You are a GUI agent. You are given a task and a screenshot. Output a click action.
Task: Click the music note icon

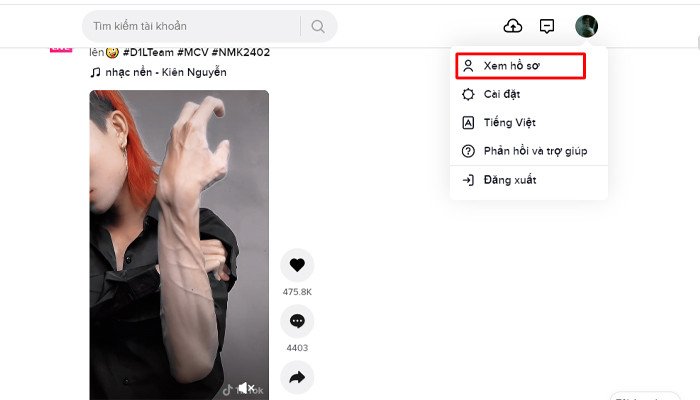pyautogui.click(x=95, y=72)
